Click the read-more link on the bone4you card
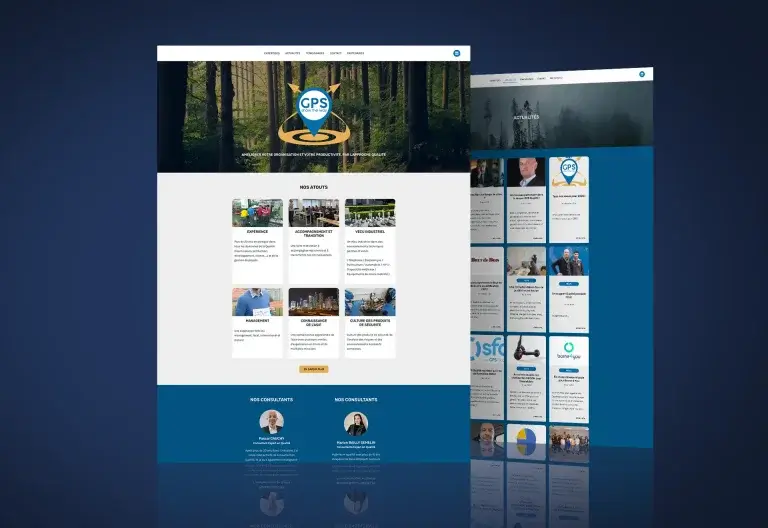768x528 pixels. point(580,418)
